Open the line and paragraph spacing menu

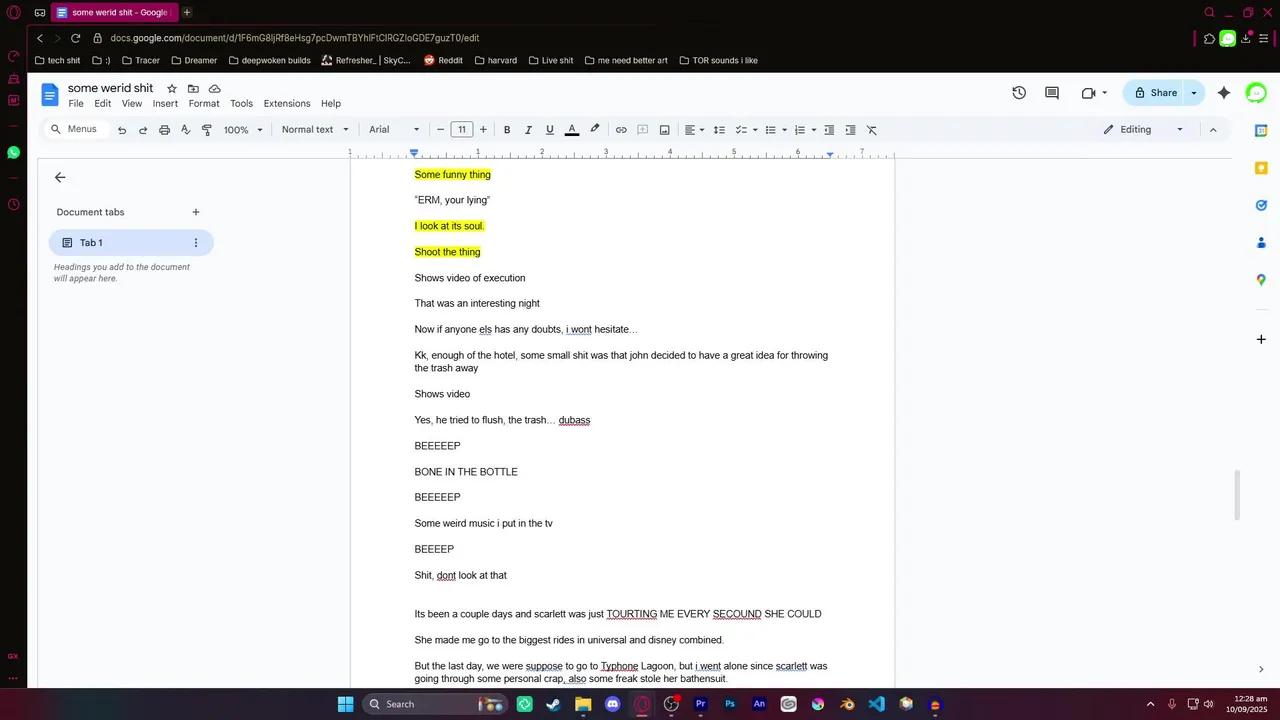pos(719,130)
